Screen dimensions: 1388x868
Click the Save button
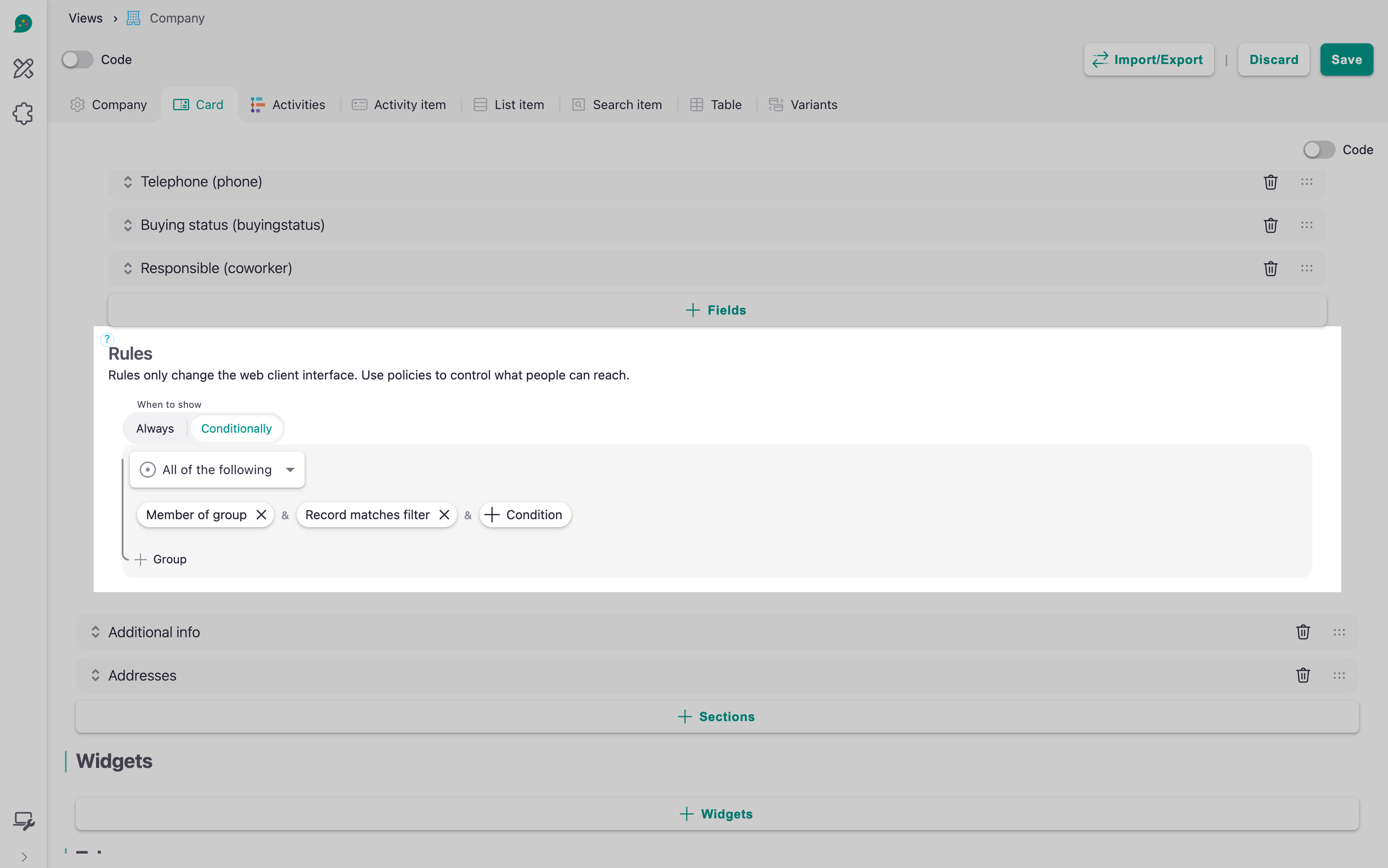(x=1346, y=59)
